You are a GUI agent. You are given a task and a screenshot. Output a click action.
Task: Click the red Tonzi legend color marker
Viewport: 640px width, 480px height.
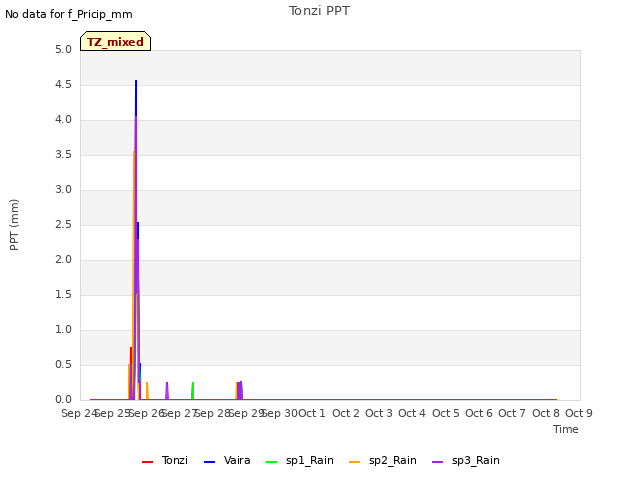click(x=147, y=462)
